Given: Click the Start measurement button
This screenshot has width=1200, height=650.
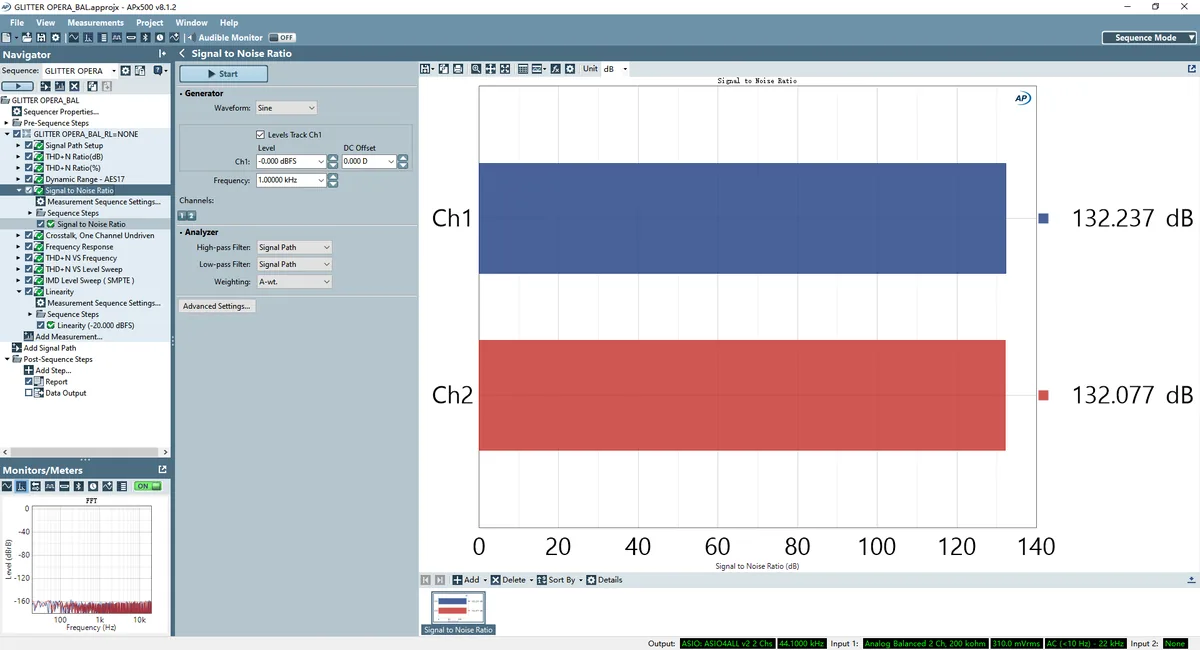Looking at the screenshot, I should pos(223,74).
